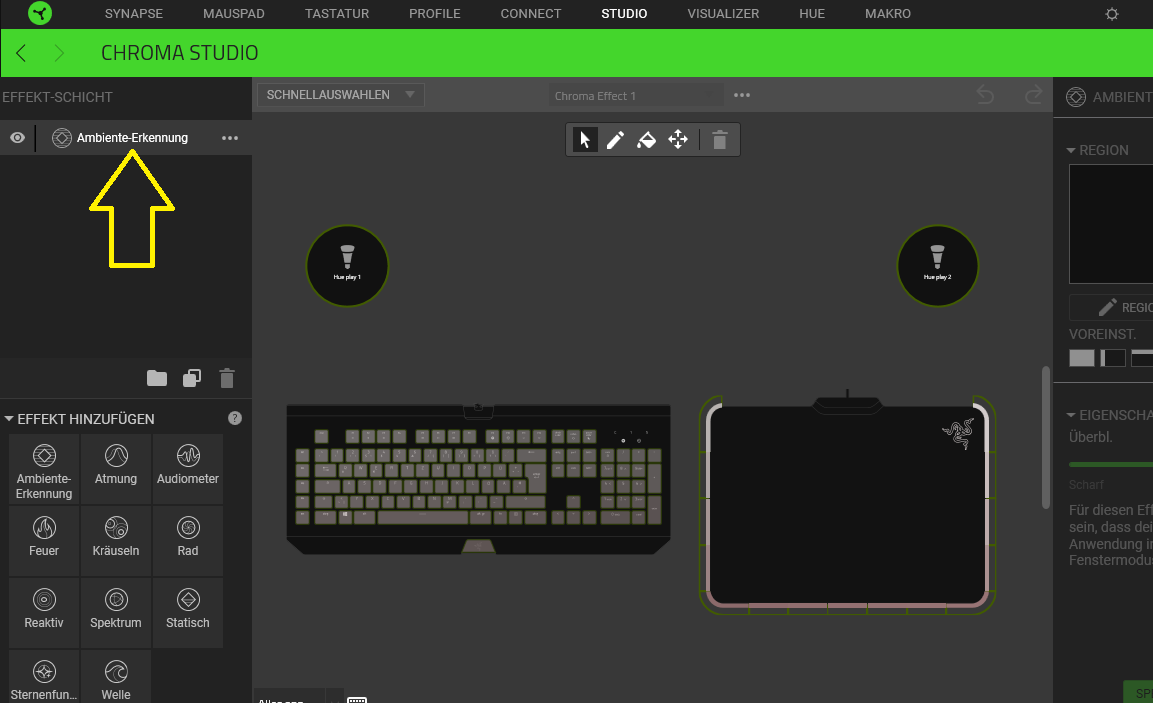The width and height of the screenshot is (1153, 703).
Task: Open the Synapse tab
Action: pyautogui.click(x=134, y=14)
